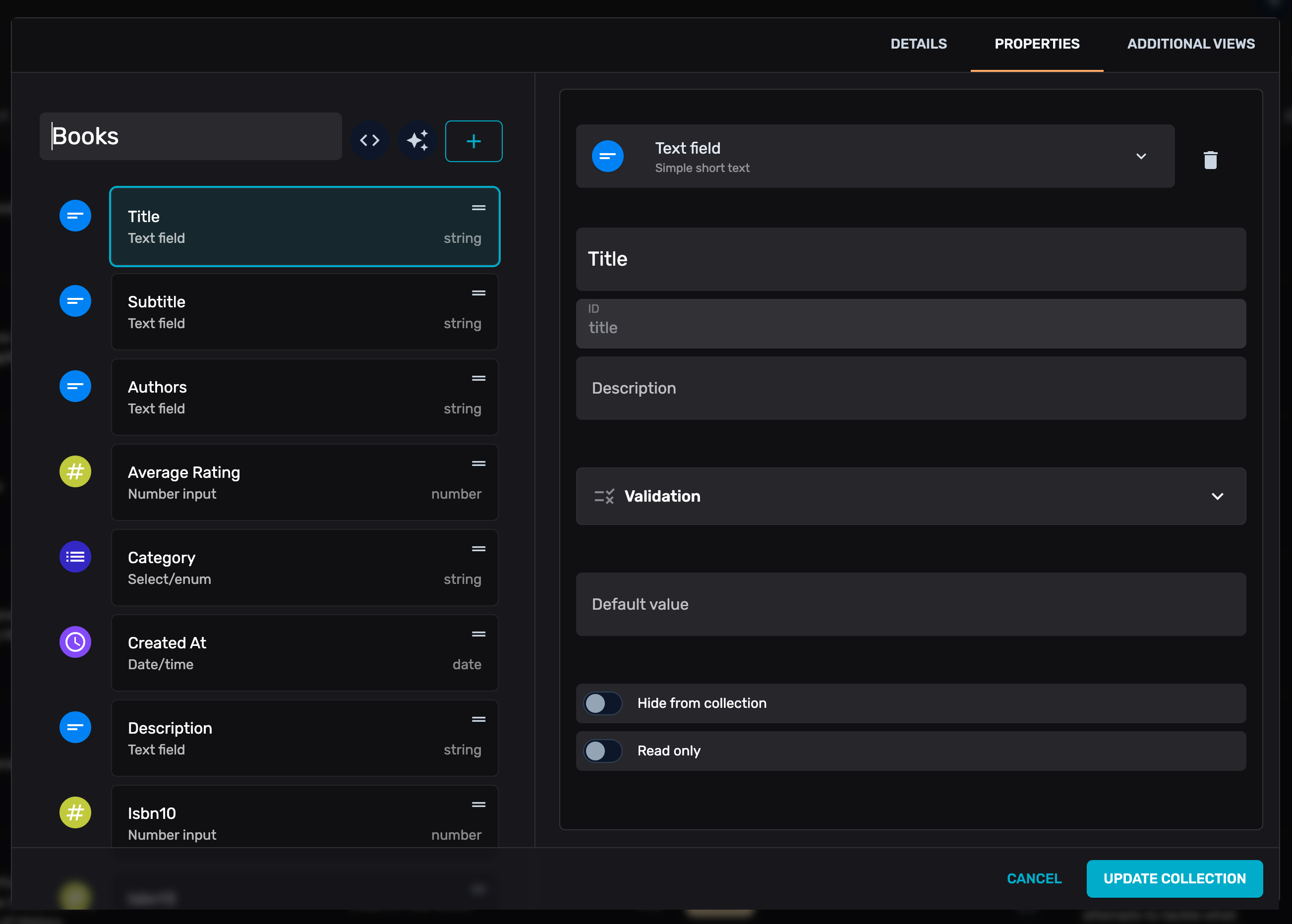Image resolution: width=1292 pixels, height=924 pixels.
Task: Enable Hide from collection
Action: point(602,703)
